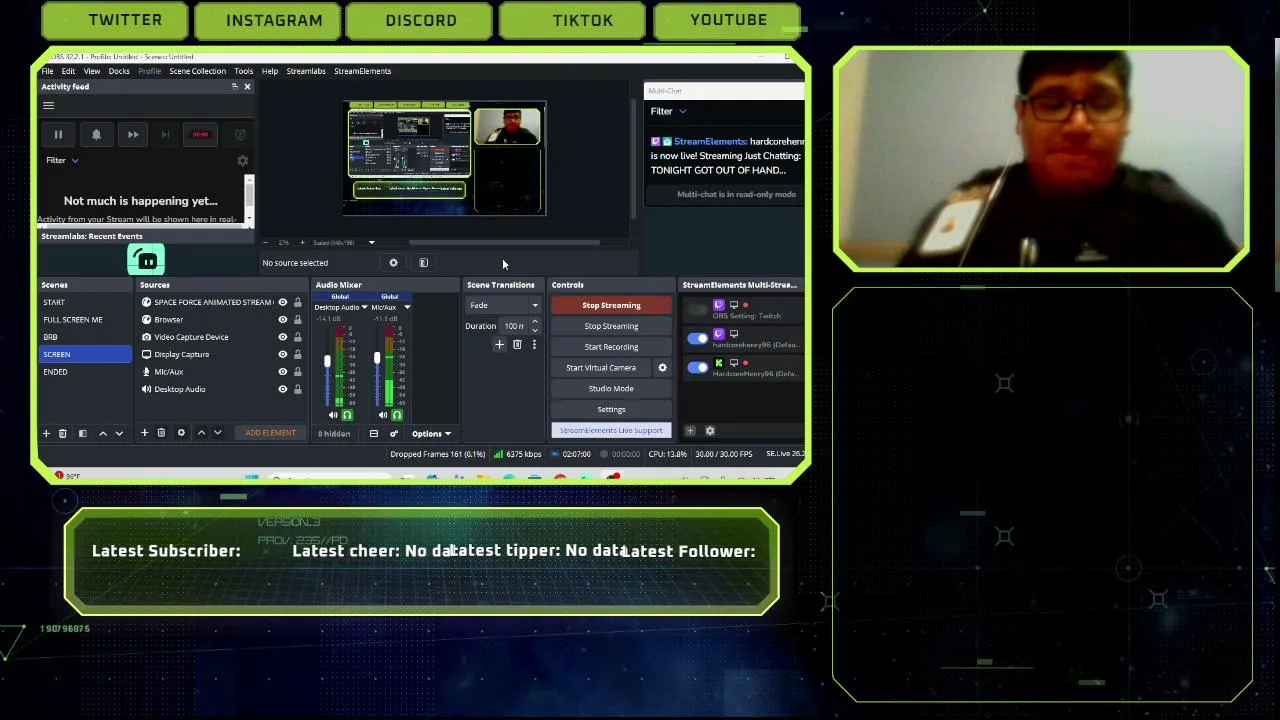The width and height of the screenshot is (1280, 720).
Task: Open source properties gear beside No source selected
Action: tap(393, 263)
